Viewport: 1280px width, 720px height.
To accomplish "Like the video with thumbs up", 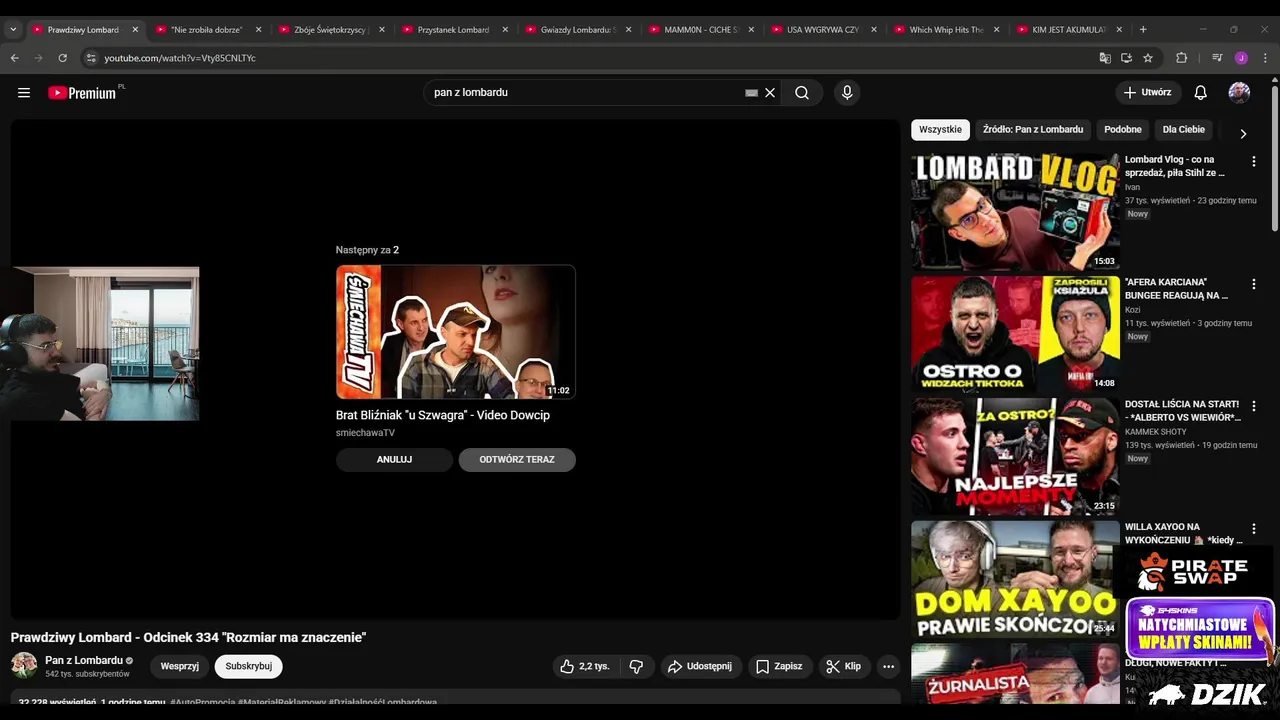I will click(x=585, y=666).
